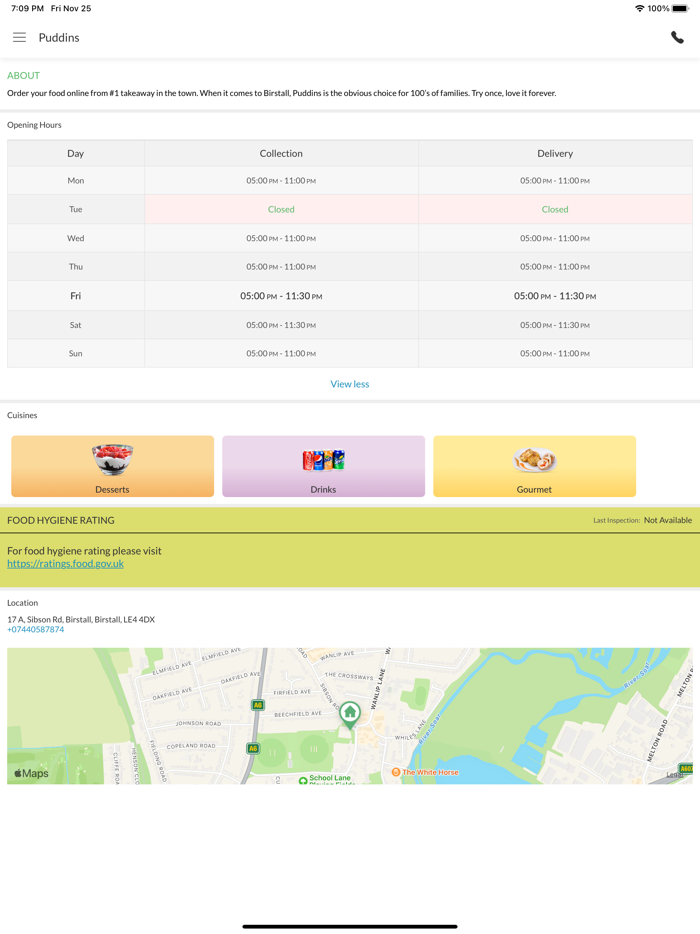Open the ratings.food.gov.uk link

[66, 563]
